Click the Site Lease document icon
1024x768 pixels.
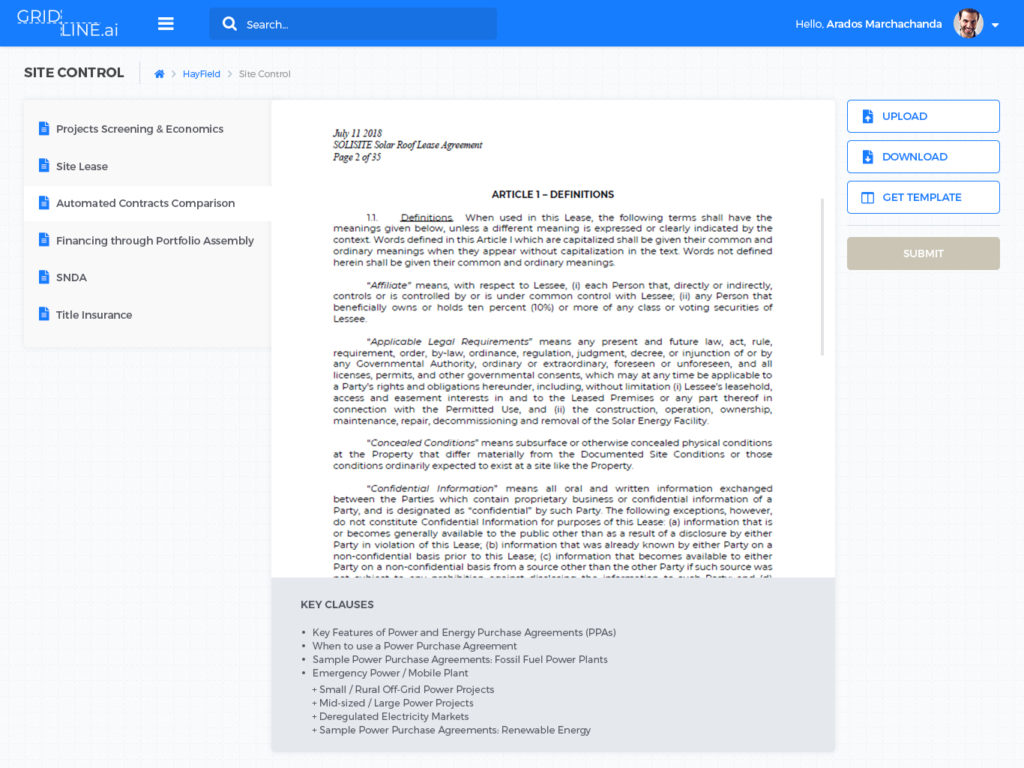(43, 166)
